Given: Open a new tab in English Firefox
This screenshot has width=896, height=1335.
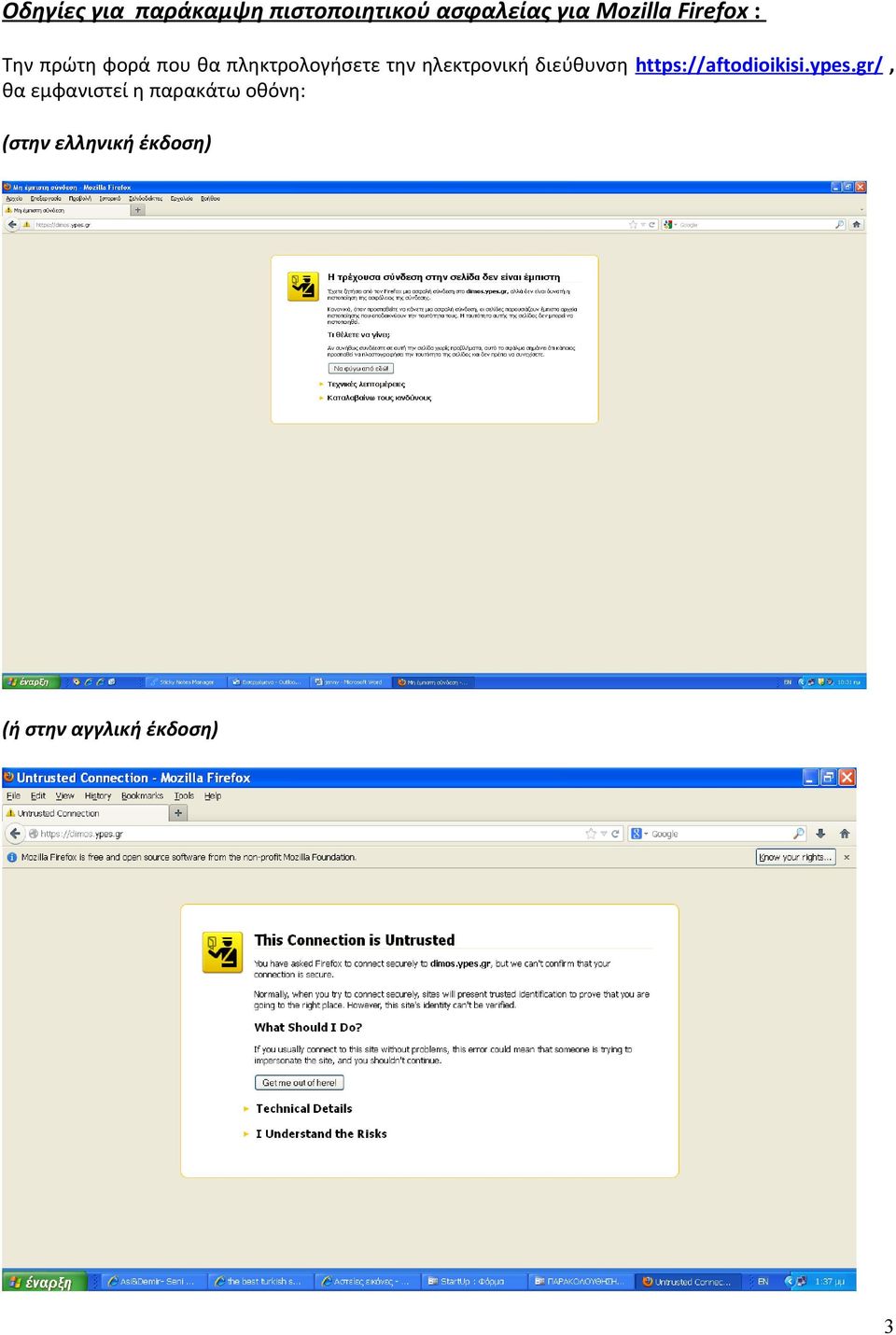Looking at the screenshot, I should (178, 813).
